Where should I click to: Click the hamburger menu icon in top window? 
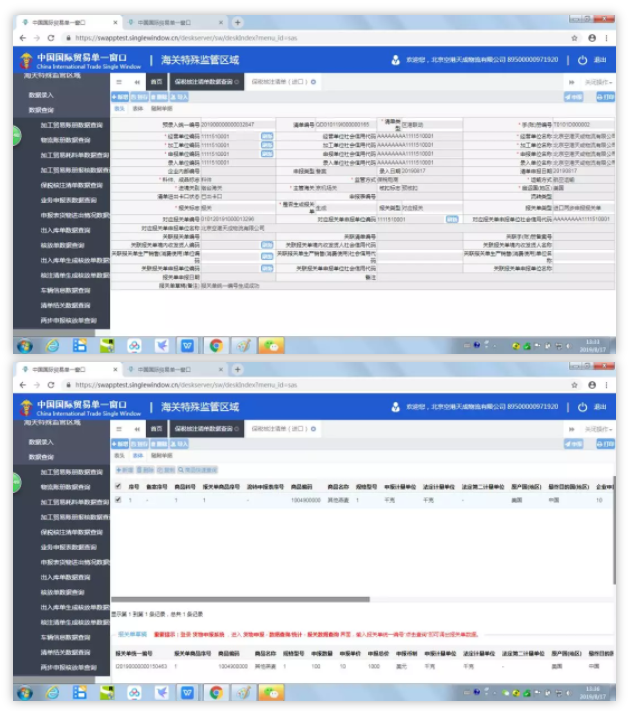[119, 82]
